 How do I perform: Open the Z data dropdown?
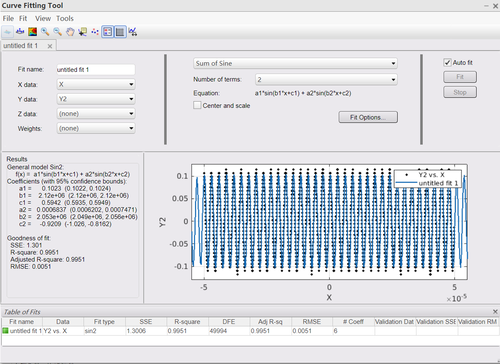(96, 114)
